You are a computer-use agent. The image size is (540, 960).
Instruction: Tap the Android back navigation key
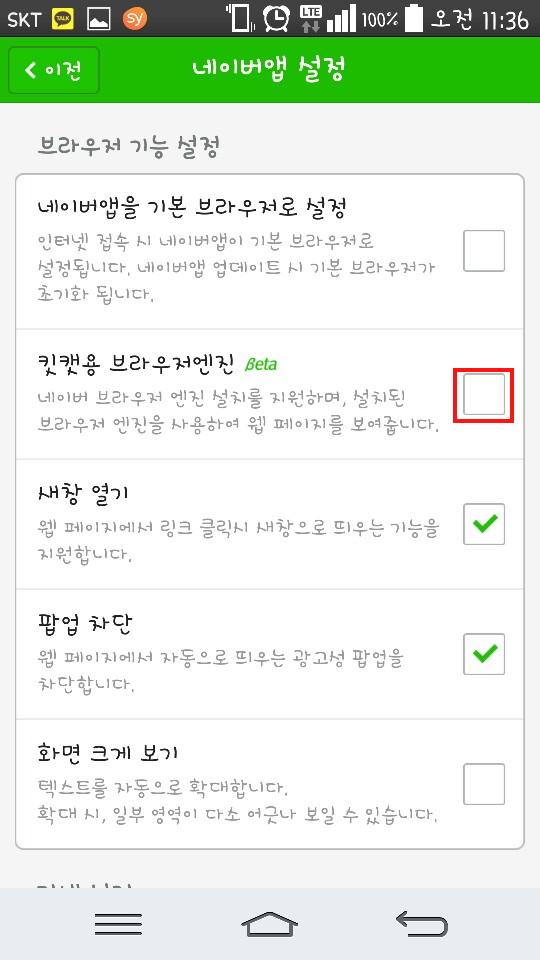click(422, 923)
